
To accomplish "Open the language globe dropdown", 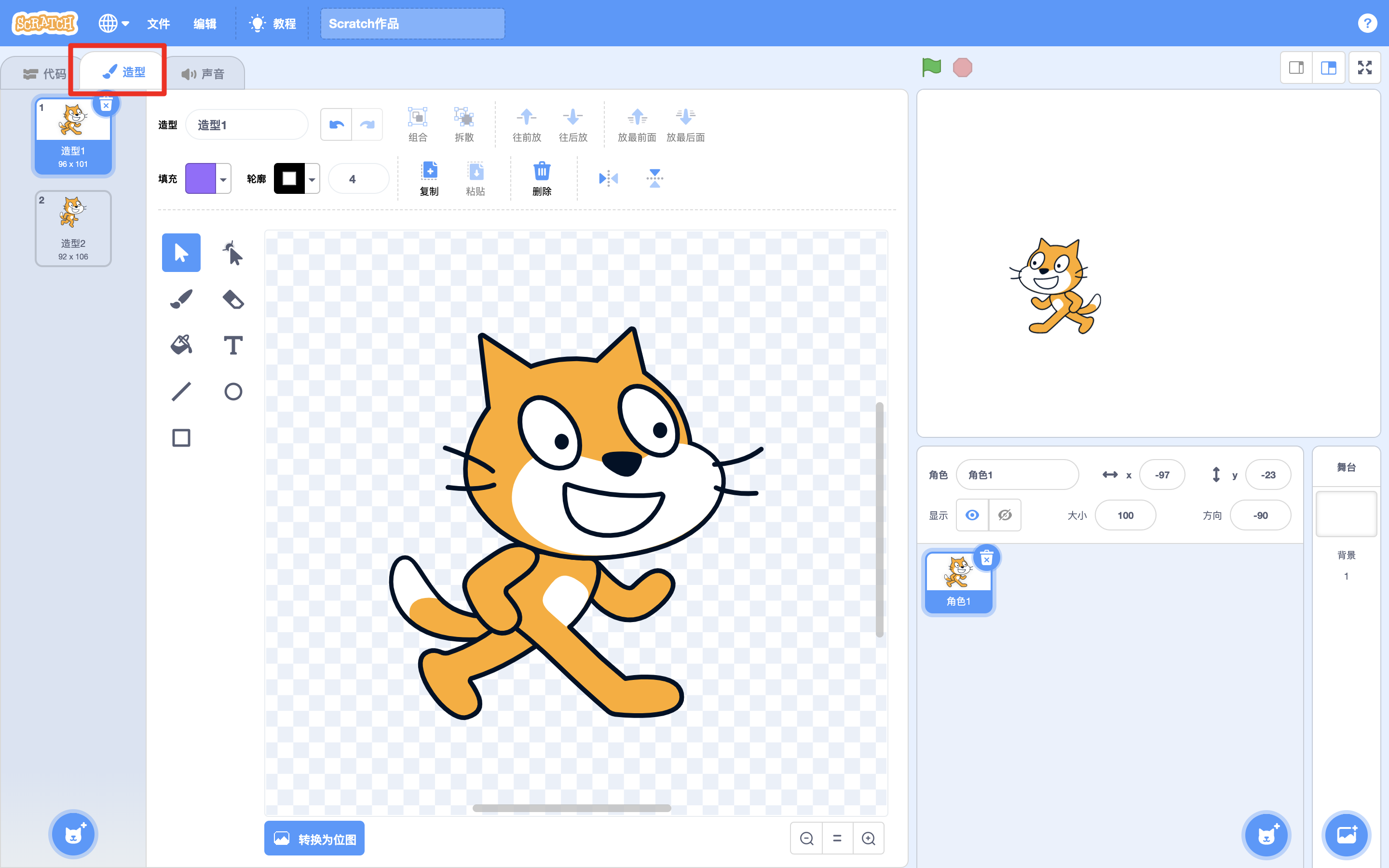I will pyautogui.click(x=114, y=24).
